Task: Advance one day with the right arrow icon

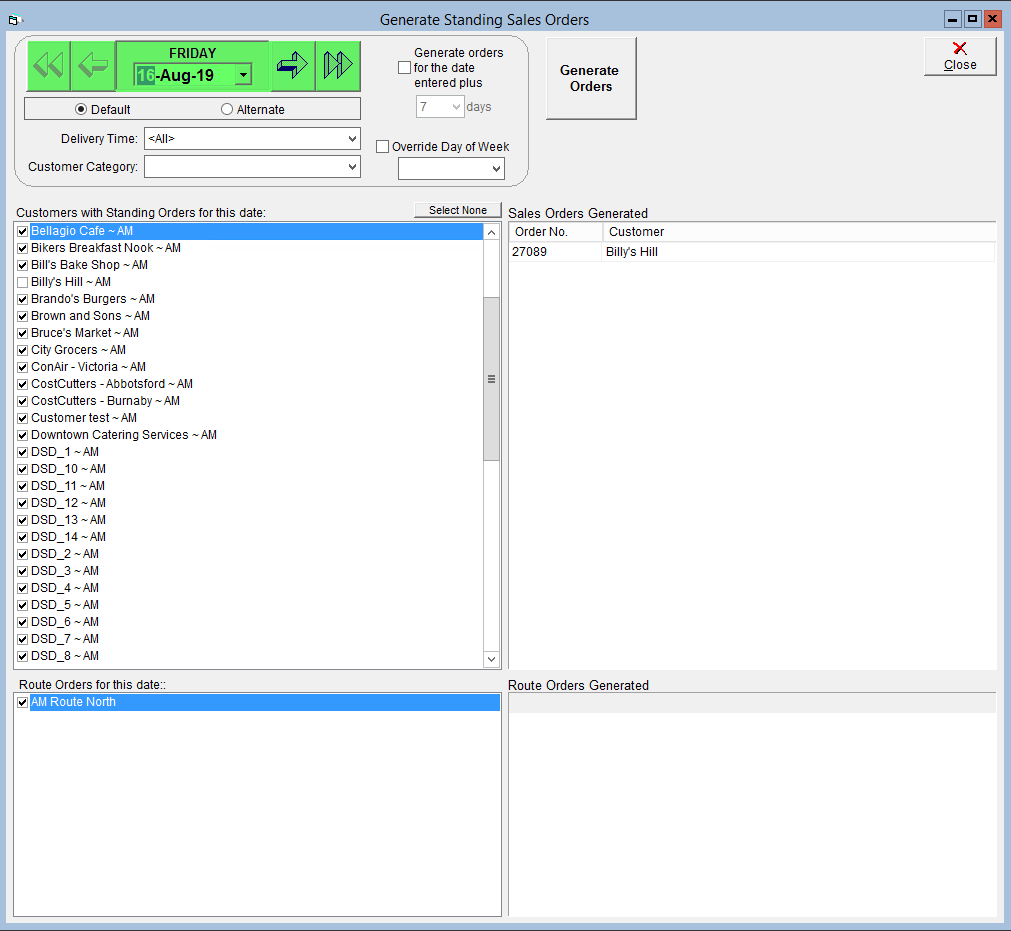Action: point(292,65)
